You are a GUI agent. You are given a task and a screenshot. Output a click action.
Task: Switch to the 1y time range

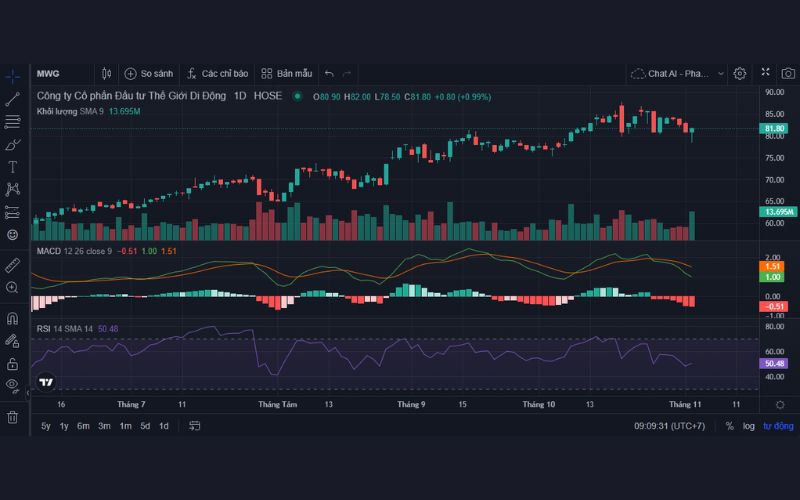64,426
